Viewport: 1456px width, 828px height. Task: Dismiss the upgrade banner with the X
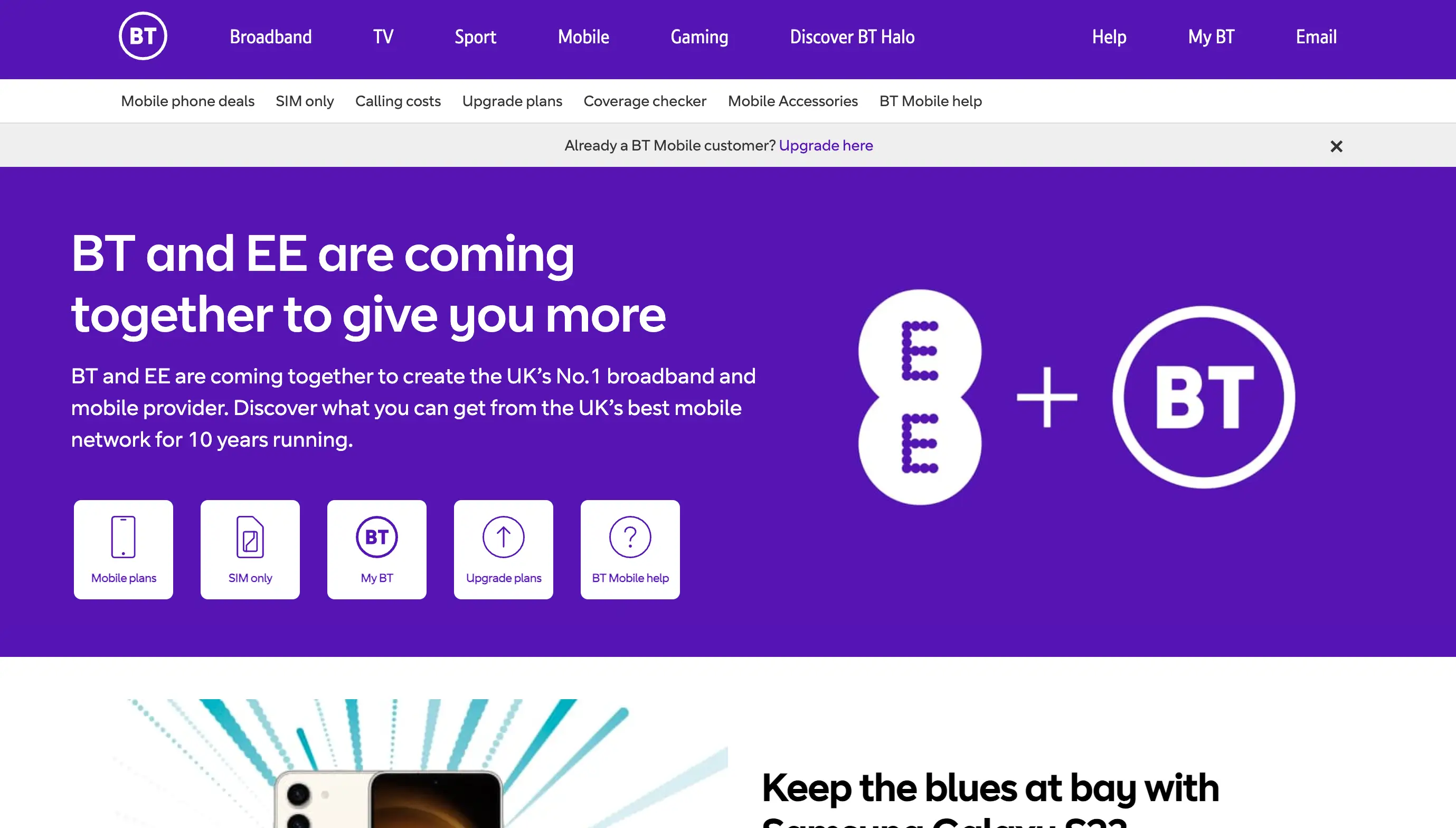[1337, 147]
